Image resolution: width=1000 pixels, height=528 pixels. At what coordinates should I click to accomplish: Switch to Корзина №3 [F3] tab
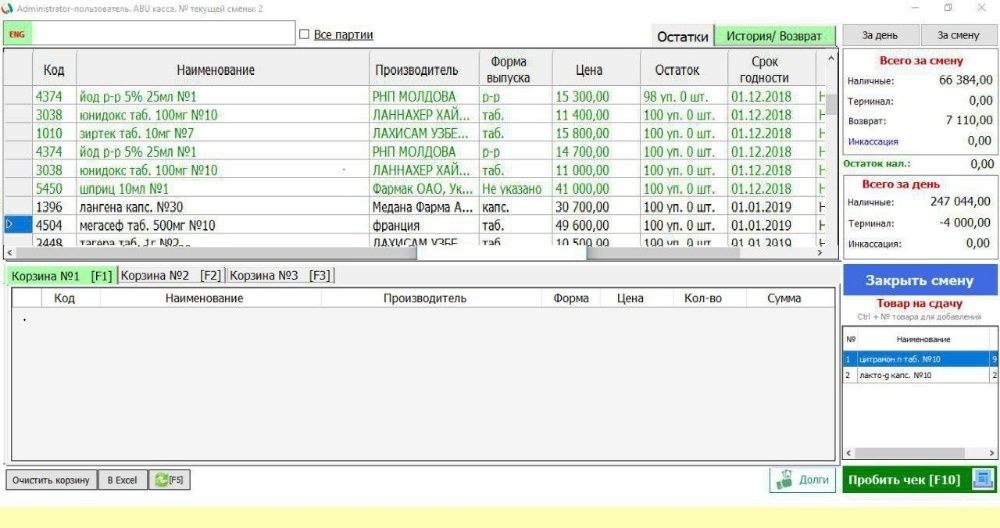(x=280, y=275)
